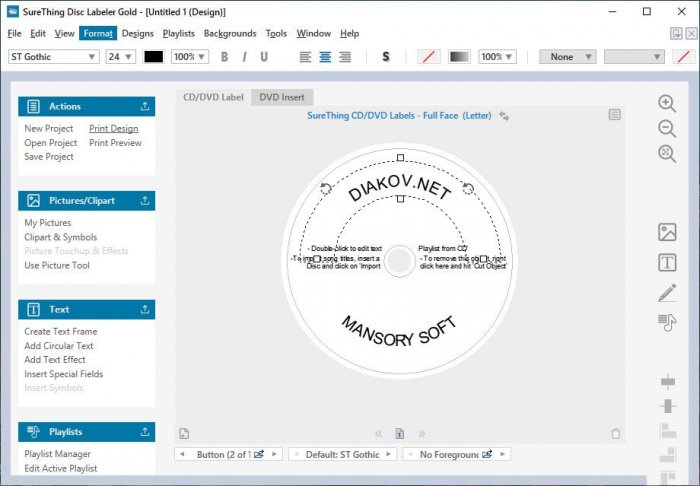This screenshot has height=486, width=700.
Task: Click the black text color swatch
Action: [x=153, y=57]
